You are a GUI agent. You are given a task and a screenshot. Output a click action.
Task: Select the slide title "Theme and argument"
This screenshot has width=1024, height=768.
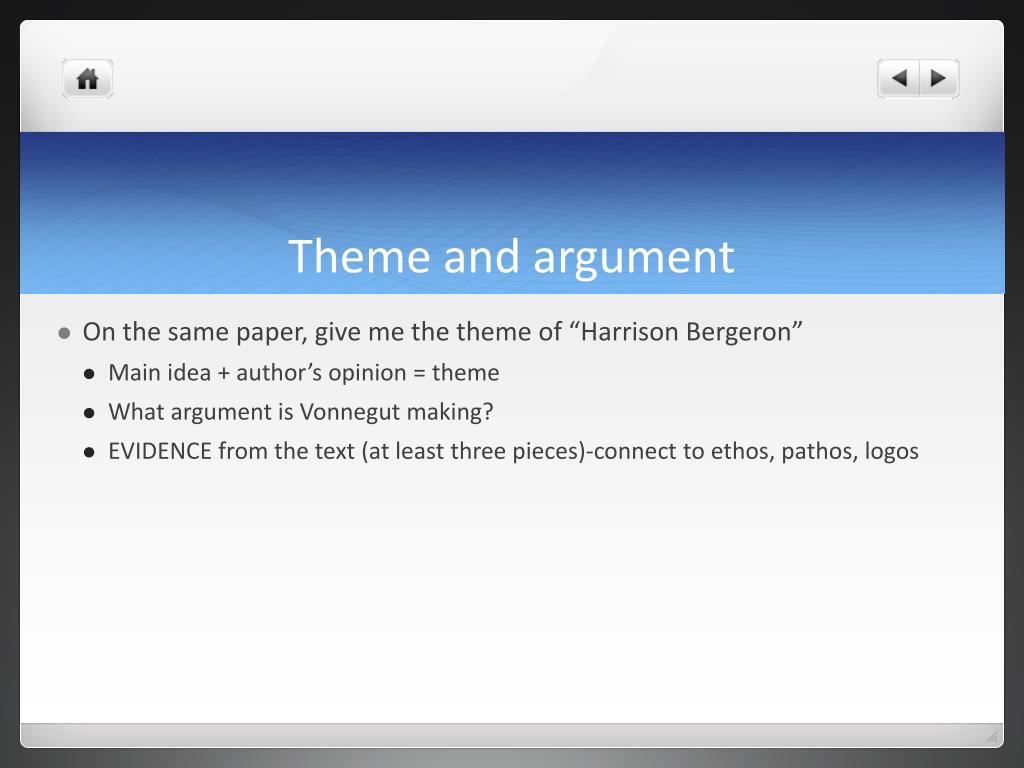point(511,256)
